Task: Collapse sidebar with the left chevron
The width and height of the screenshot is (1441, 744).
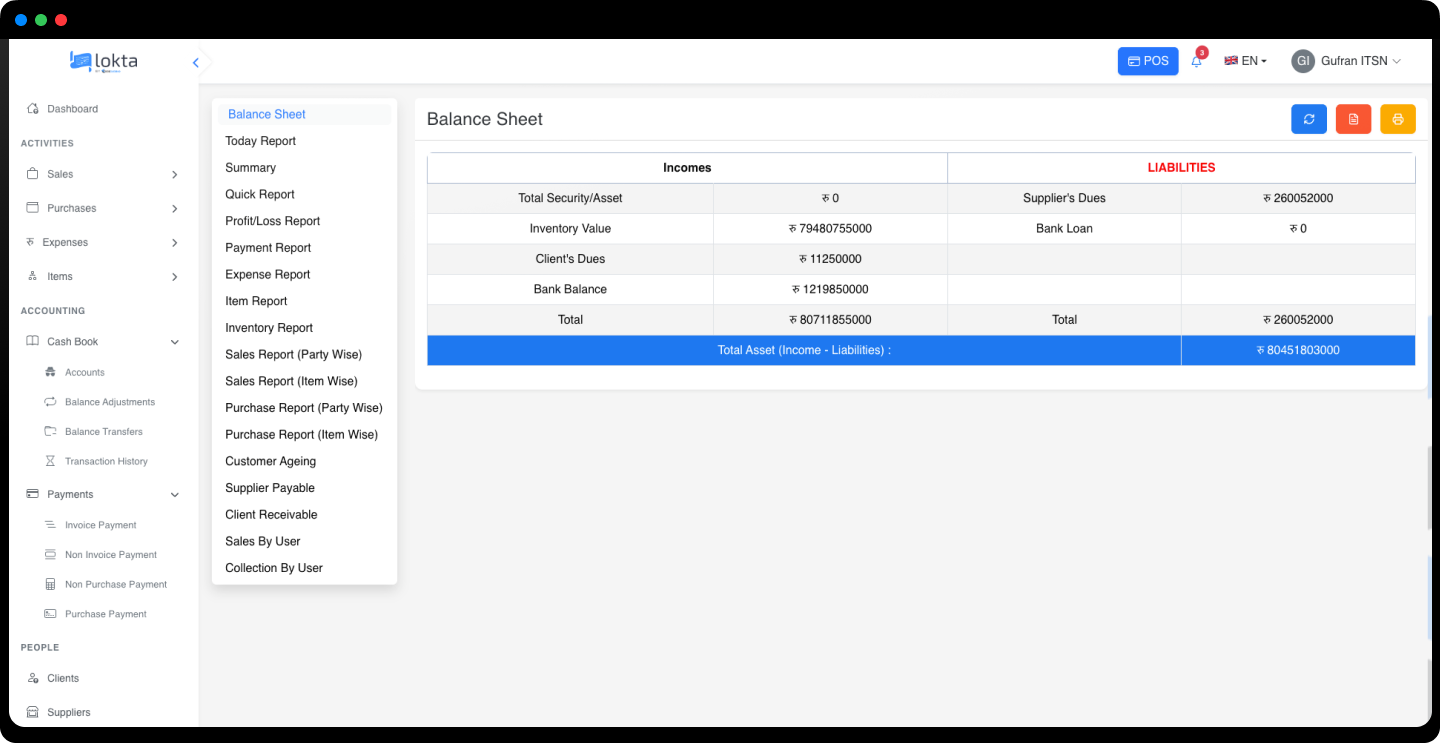Action: point(196,63)
